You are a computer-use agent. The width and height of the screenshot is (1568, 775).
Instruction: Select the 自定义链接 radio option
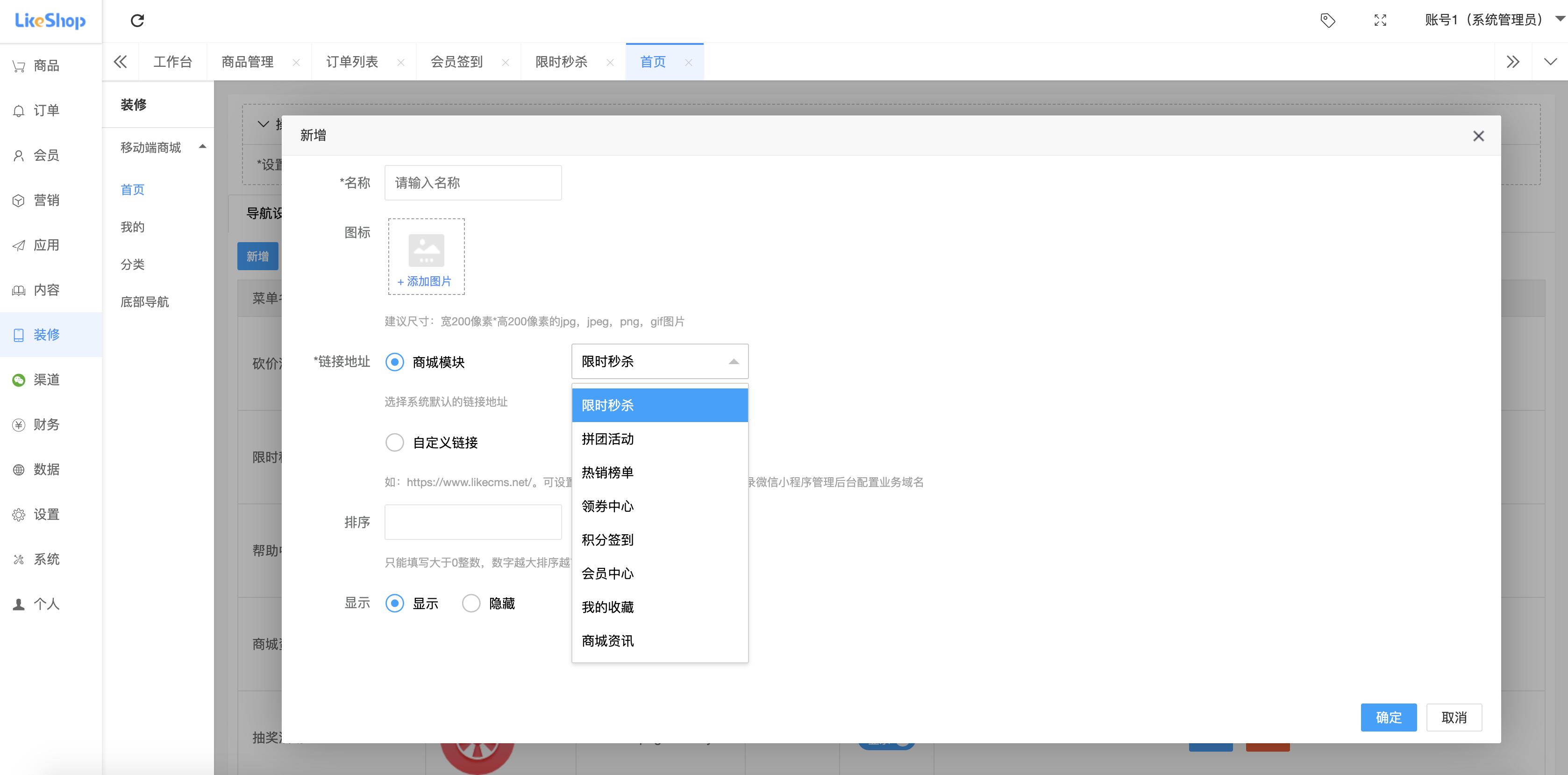pos(394,443)
